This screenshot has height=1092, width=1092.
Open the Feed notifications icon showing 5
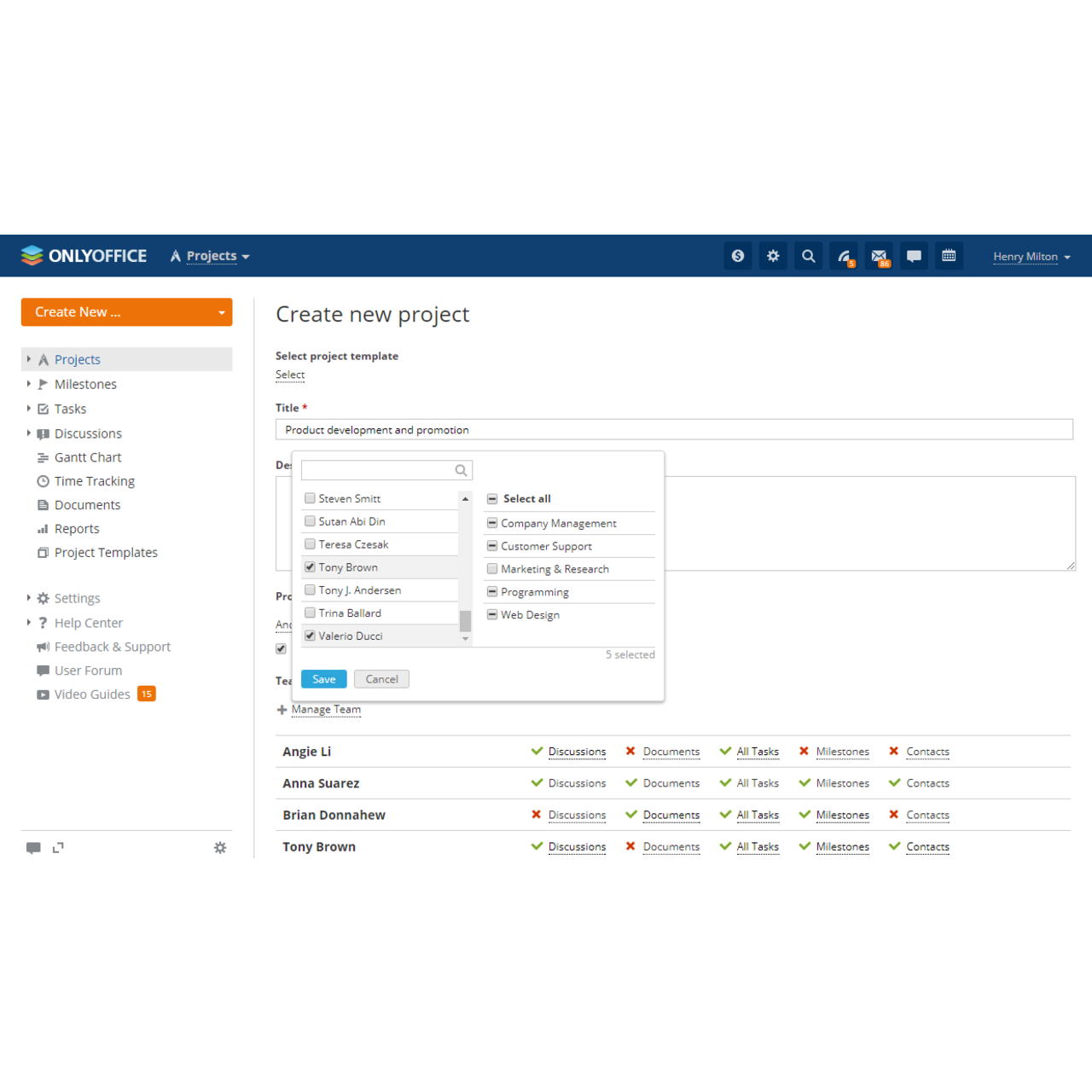point(843,255)
